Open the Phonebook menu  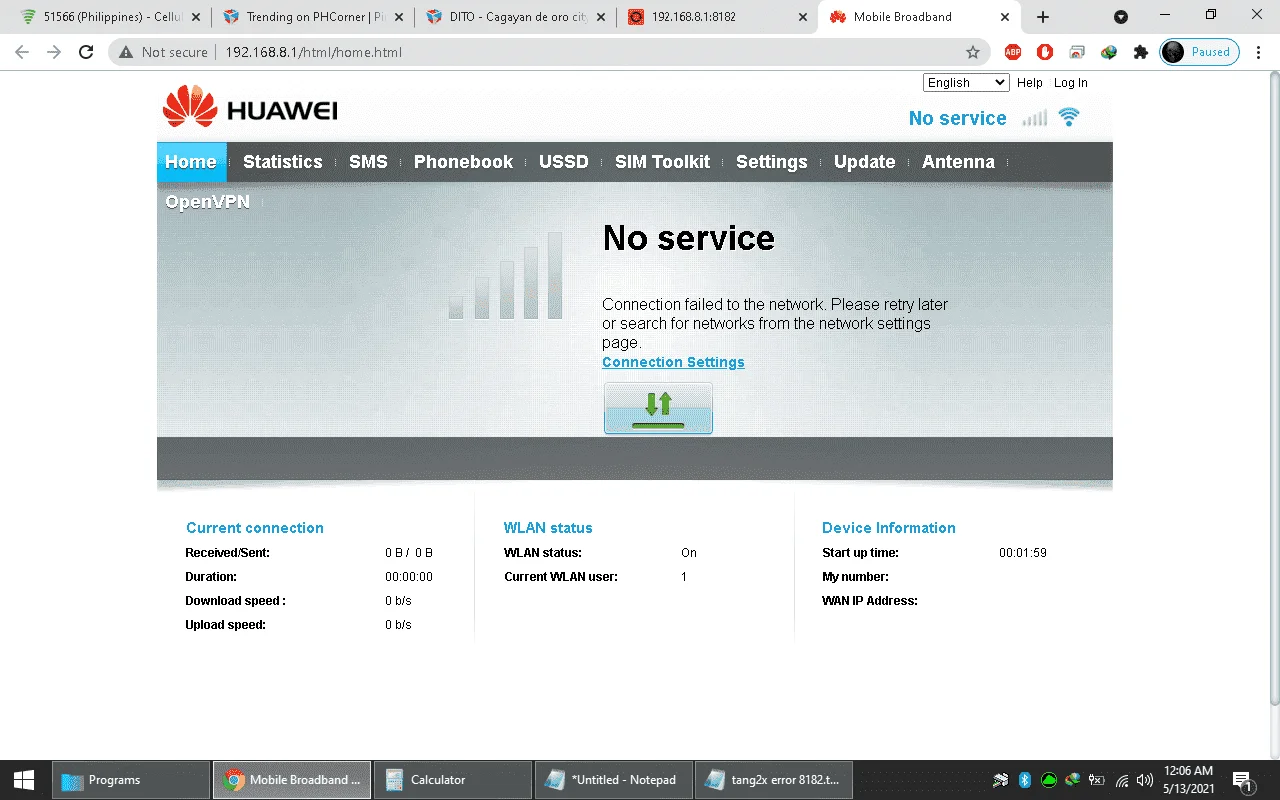463,162
